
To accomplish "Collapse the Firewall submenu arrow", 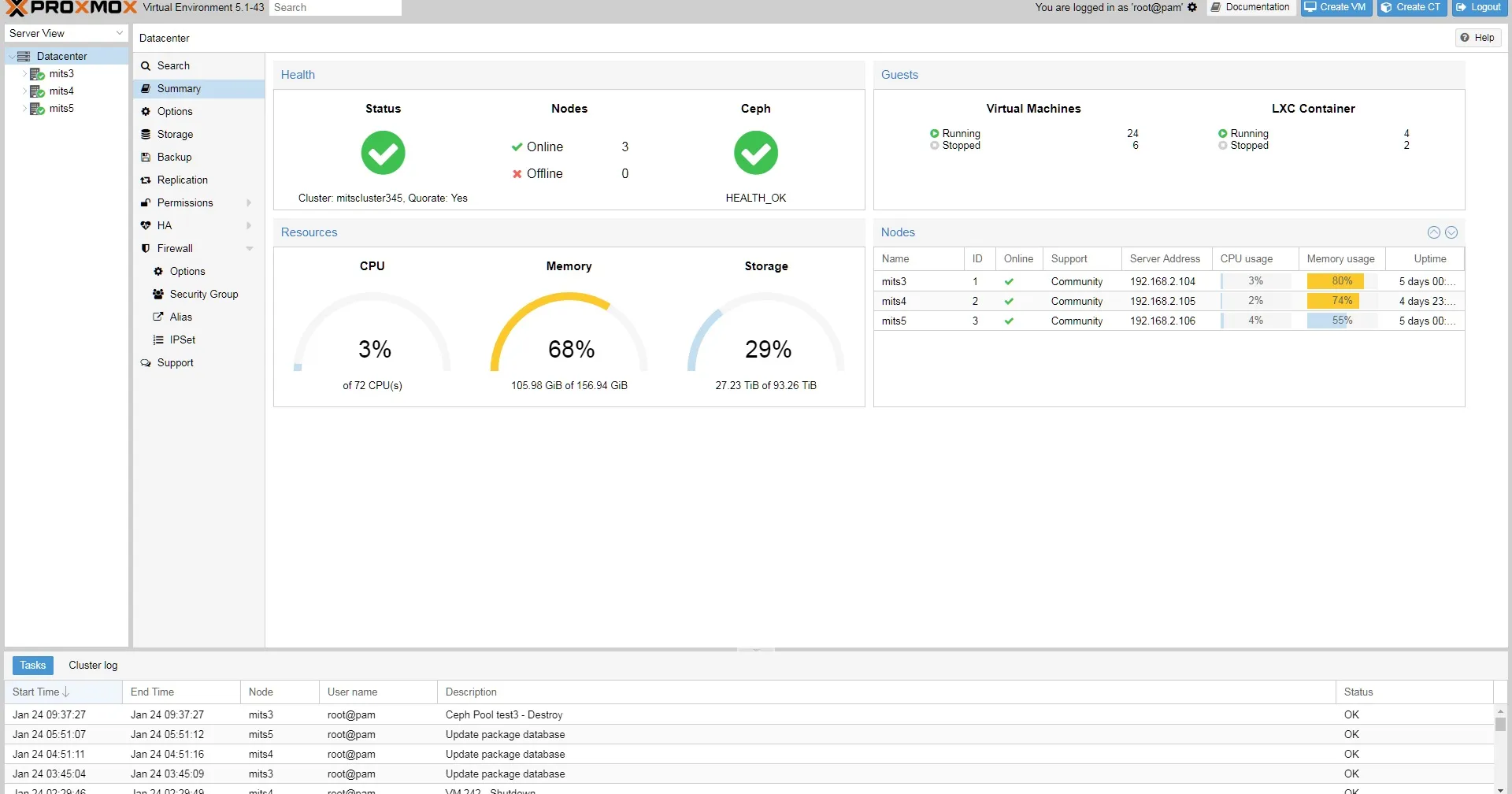I will 249,249.
